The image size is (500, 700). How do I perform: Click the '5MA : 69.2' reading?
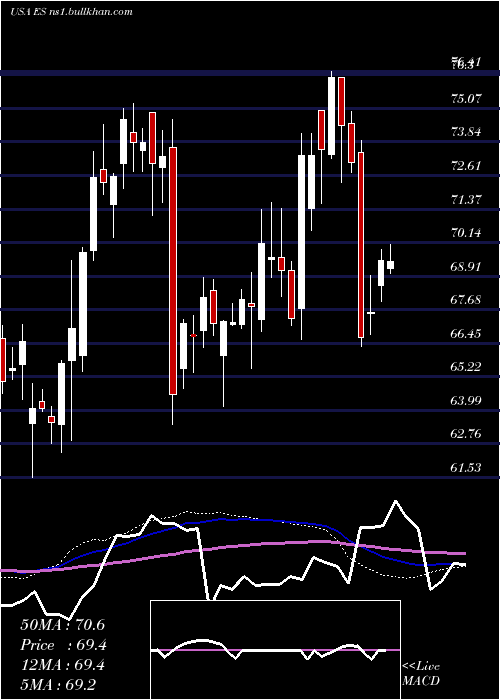(x=58, y=685)
